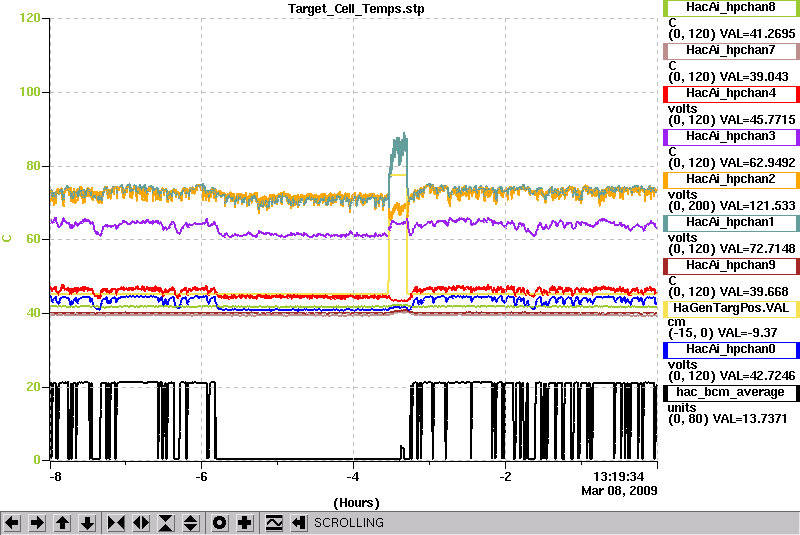Click the VAL=121.533 readout text
Screen dimensions: 800x535
[757, 206]
